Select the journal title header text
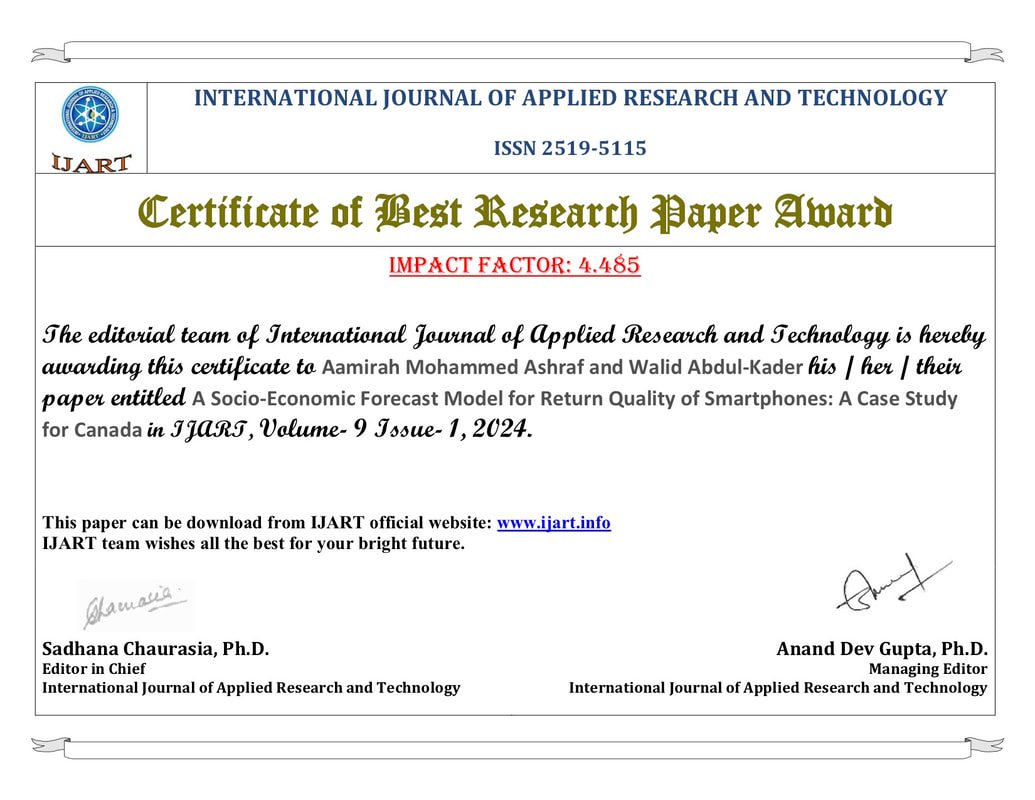 point(570,98)
